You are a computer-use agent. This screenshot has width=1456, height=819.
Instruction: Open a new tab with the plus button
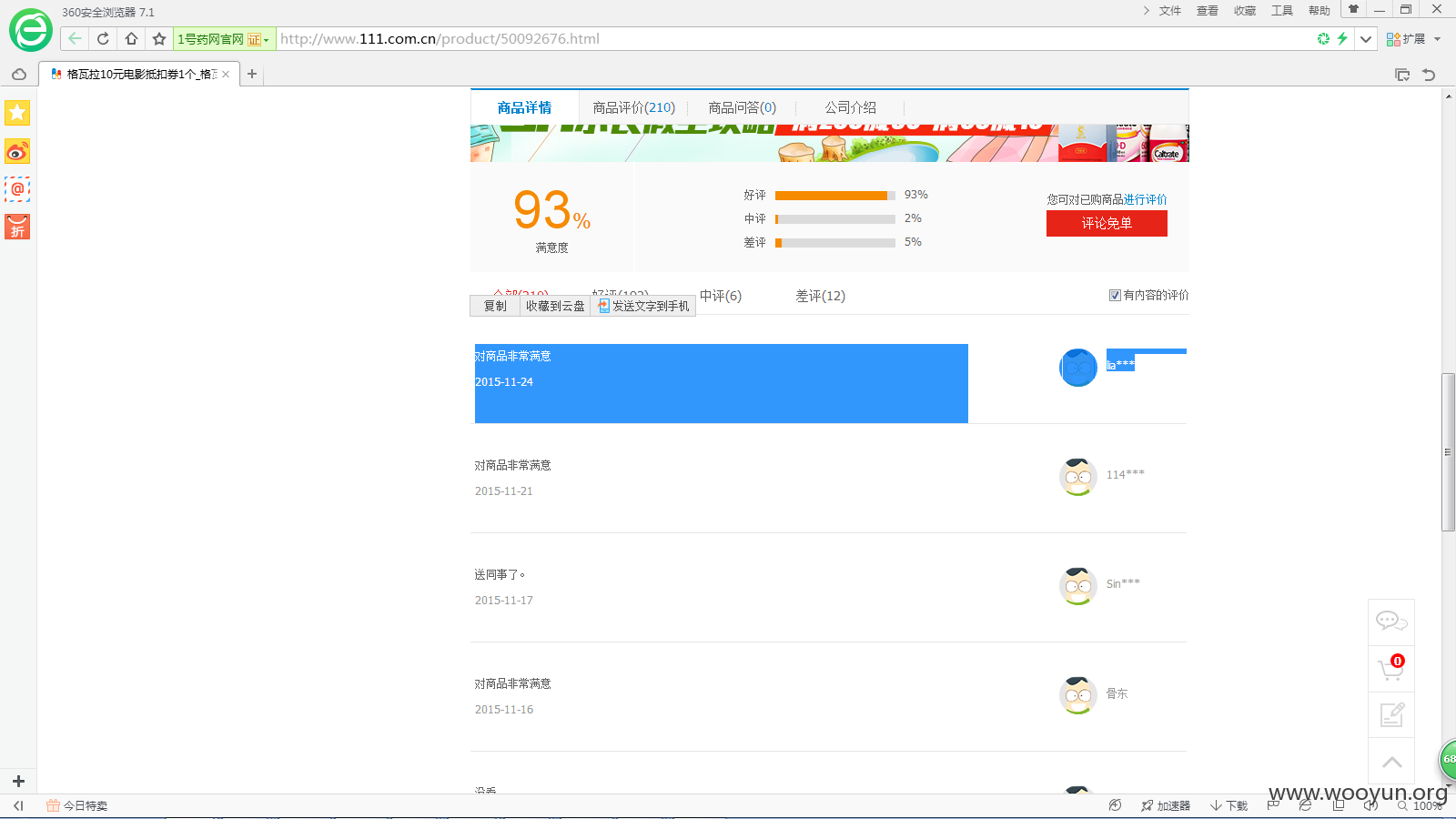coord(252,74)
